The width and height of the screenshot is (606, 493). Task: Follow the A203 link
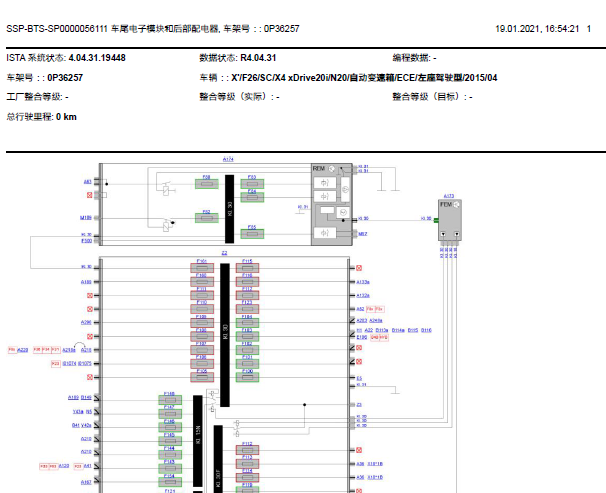tap(362, 321)
